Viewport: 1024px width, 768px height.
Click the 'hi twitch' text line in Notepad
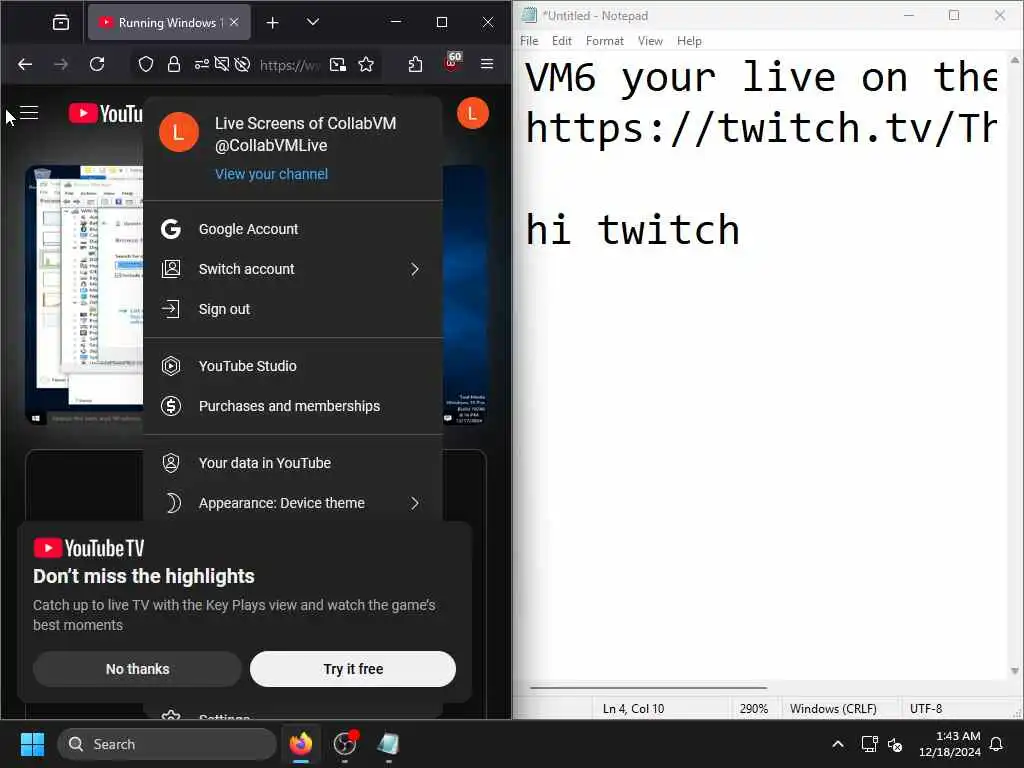coord(633,230)
